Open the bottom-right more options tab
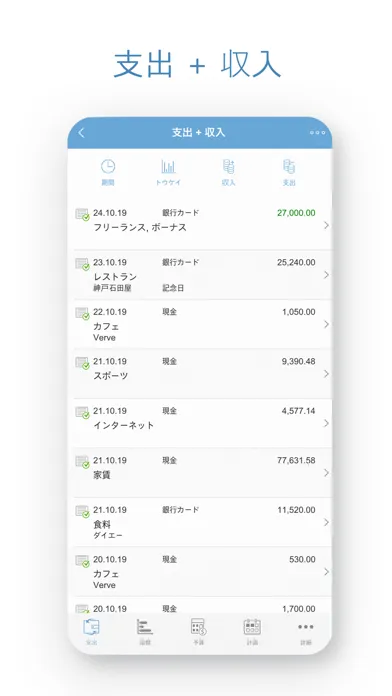 305,631
